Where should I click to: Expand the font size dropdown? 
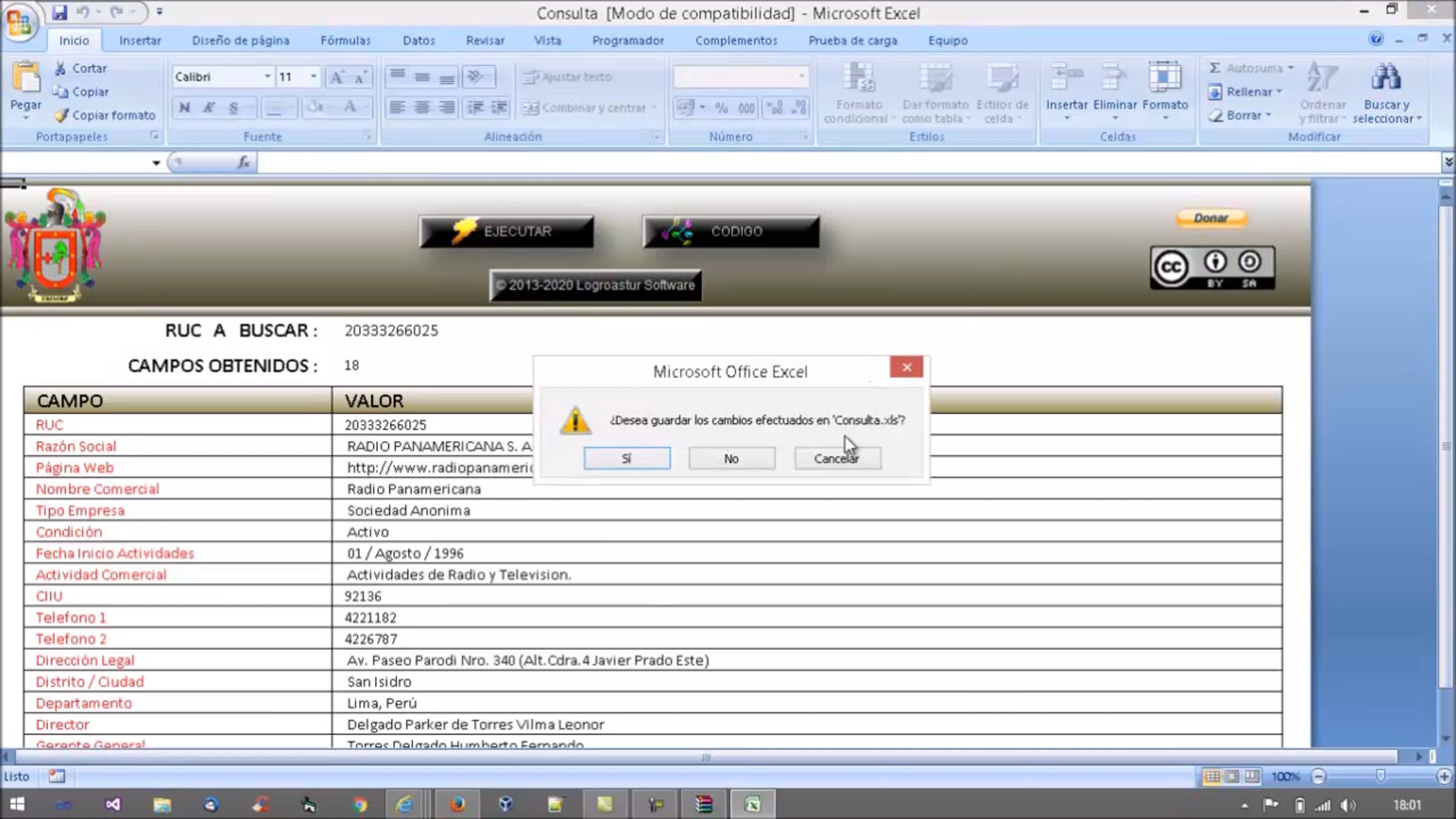pyautogui.click(x=313, y=76)
